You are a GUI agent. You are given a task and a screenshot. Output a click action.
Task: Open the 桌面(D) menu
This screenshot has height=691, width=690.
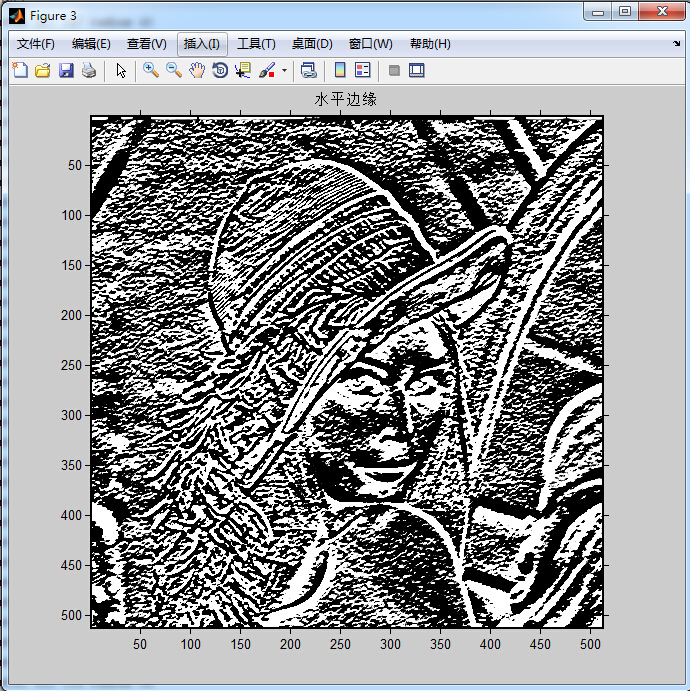click(x=312, y=44)
